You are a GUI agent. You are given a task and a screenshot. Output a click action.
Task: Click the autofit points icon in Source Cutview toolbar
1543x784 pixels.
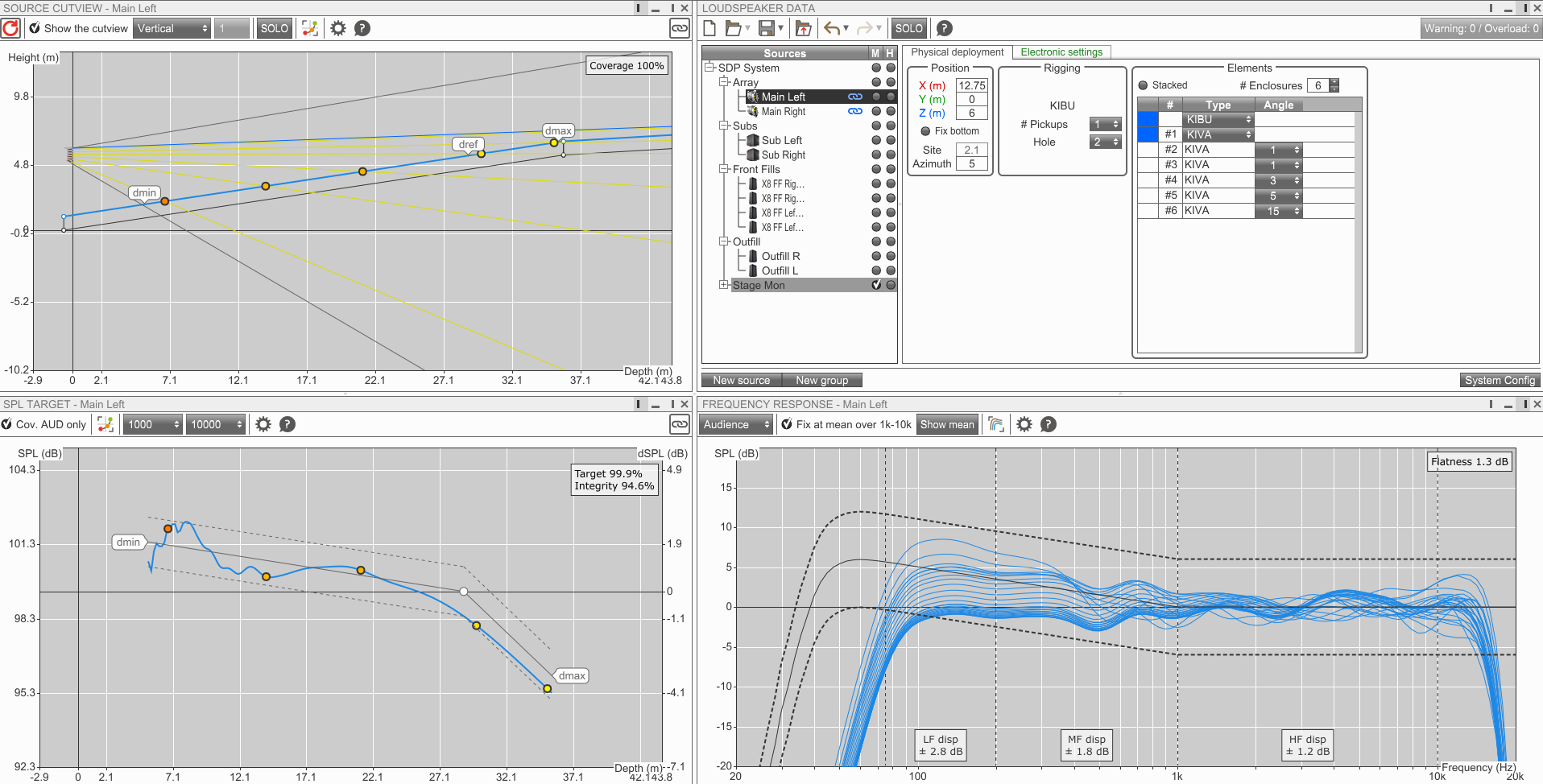310,28
